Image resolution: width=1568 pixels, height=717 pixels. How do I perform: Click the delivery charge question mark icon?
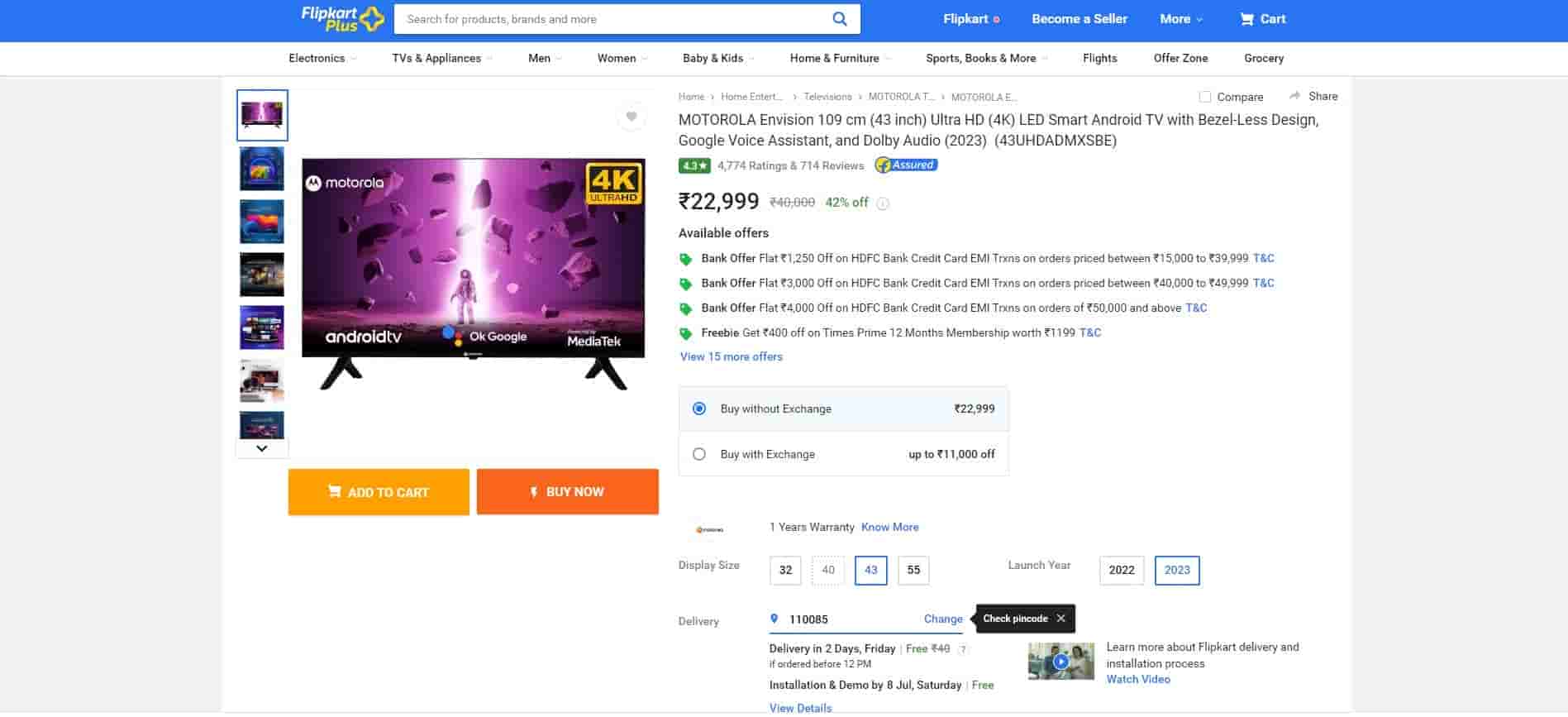[963, 650]
